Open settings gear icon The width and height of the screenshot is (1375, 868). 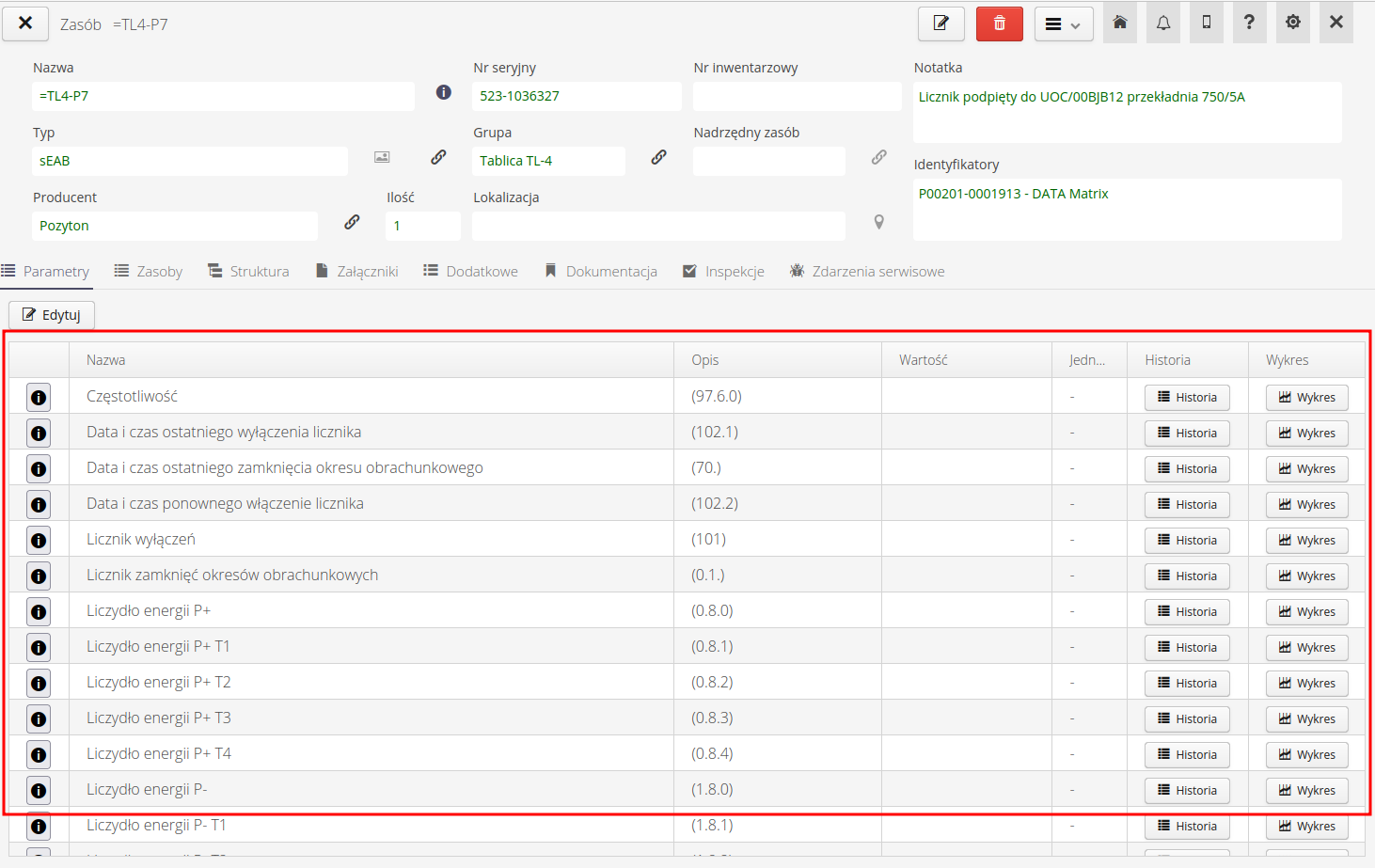1293,23
